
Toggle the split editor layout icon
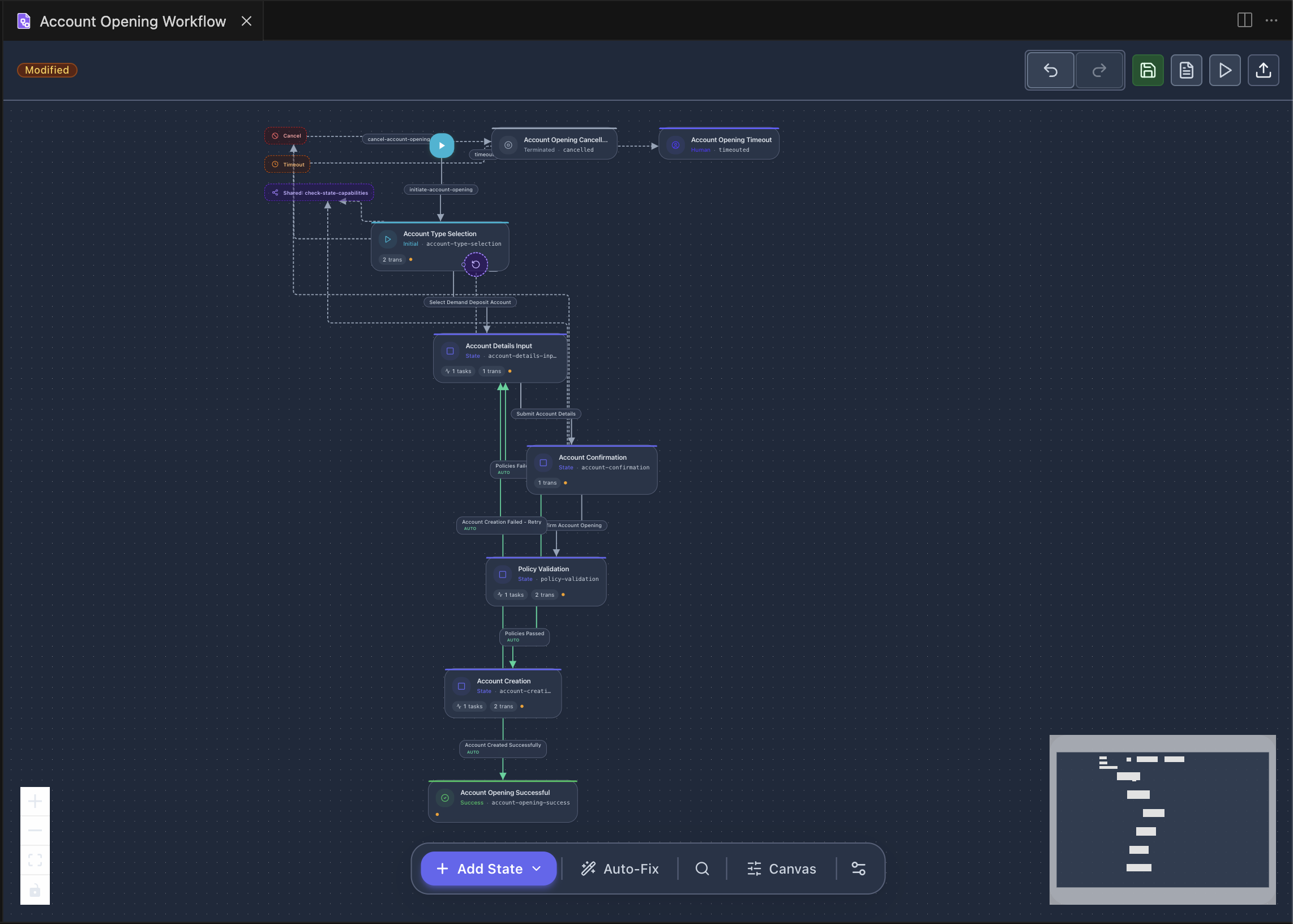pyautogui.click(x=1245, y=20)
